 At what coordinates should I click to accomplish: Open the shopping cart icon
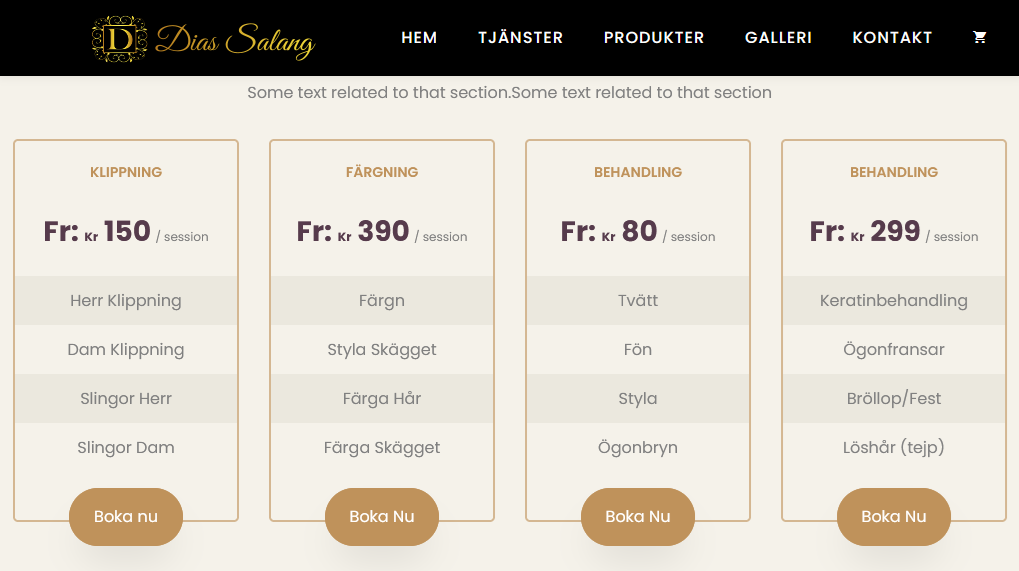coord(979,37)
